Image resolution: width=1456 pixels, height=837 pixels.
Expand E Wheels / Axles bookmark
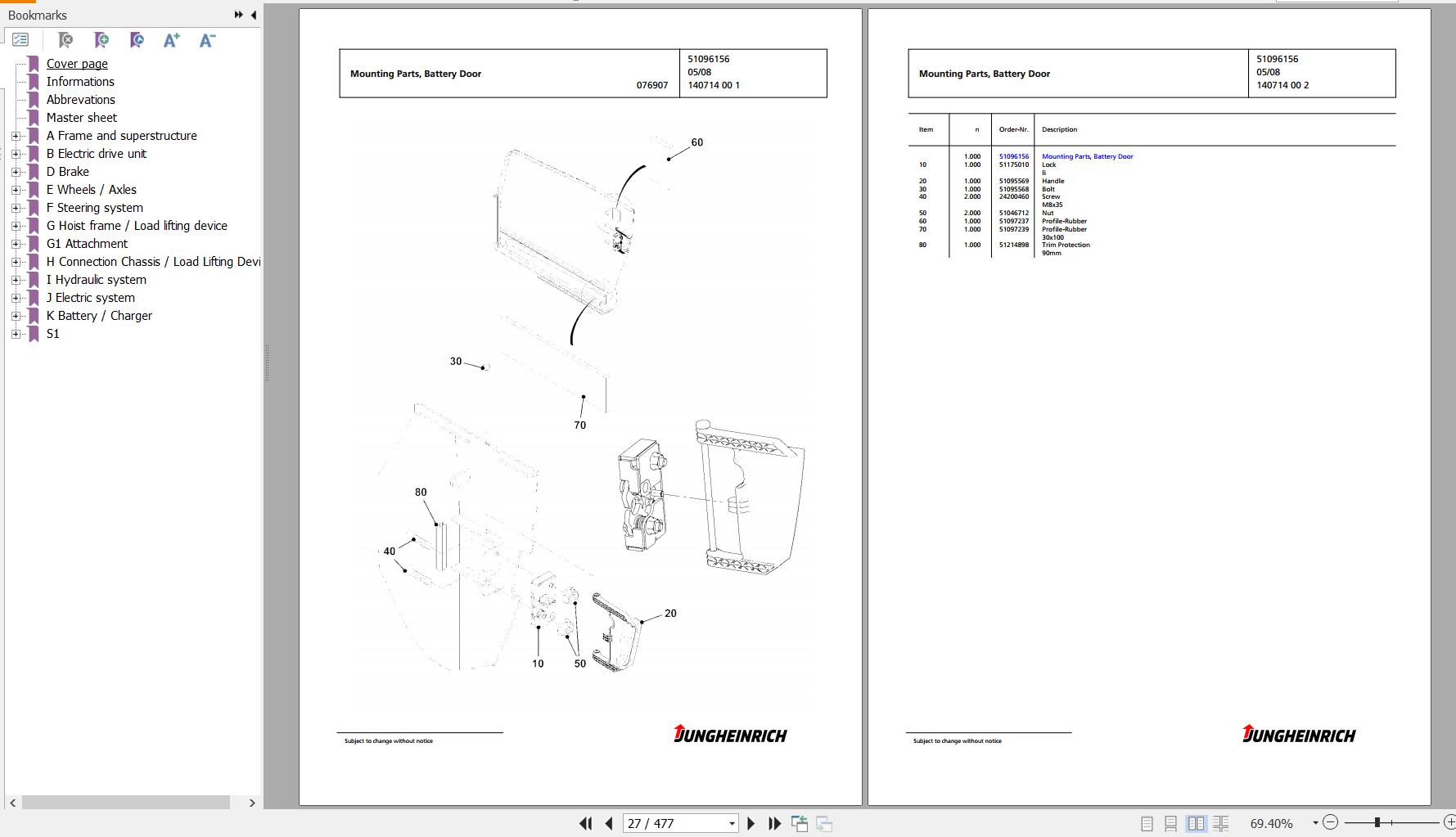pos(16,190)
